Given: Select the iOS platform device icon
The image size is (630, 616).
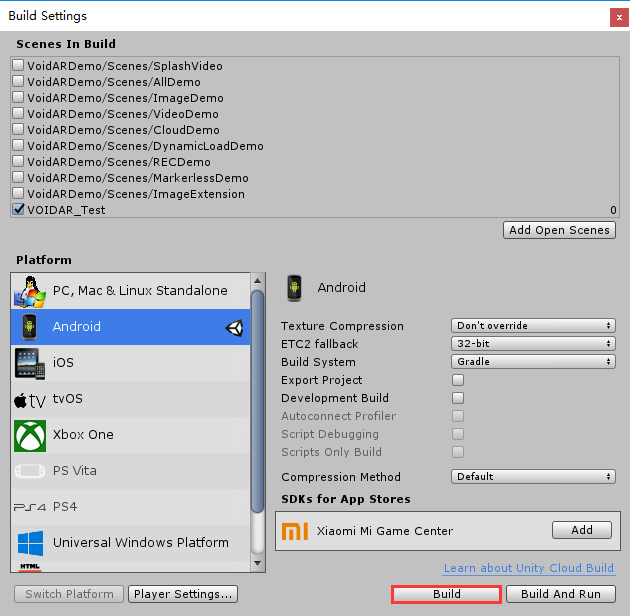Looking at the screenshot, I should (x=29, y=363).
